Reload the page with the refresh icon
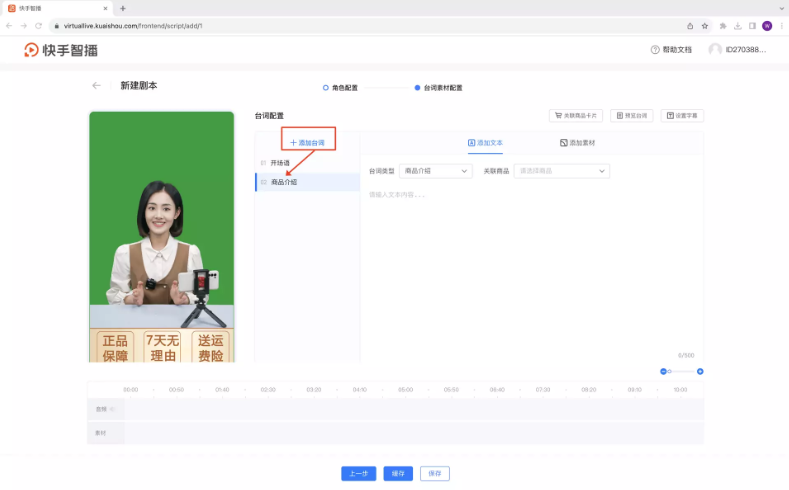The width and height of the screenshot is (789, 490). [x=38, y=26]
